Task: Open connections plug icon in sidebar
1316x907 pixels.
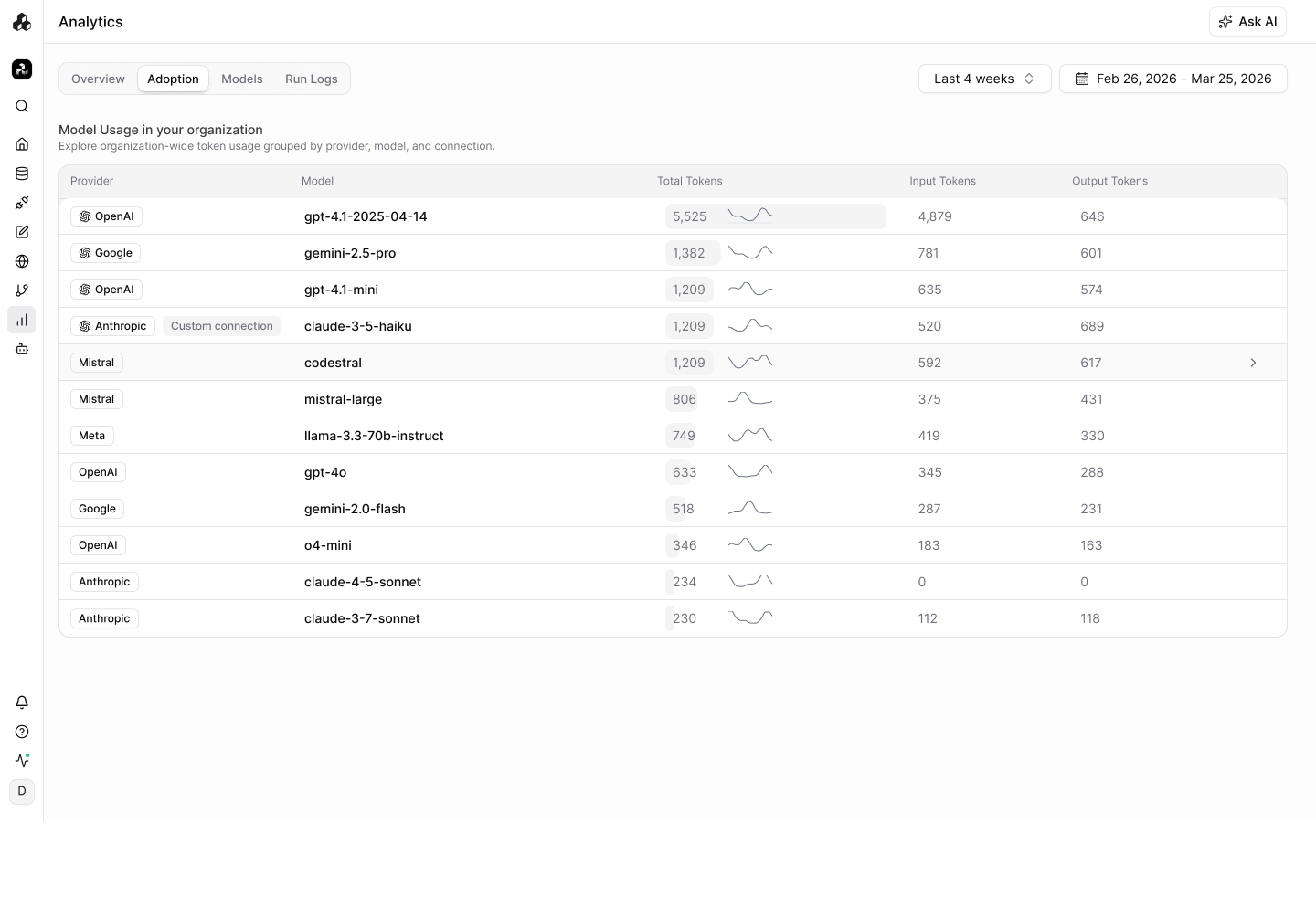Action: pyautogui.click(x=22, y=203)
